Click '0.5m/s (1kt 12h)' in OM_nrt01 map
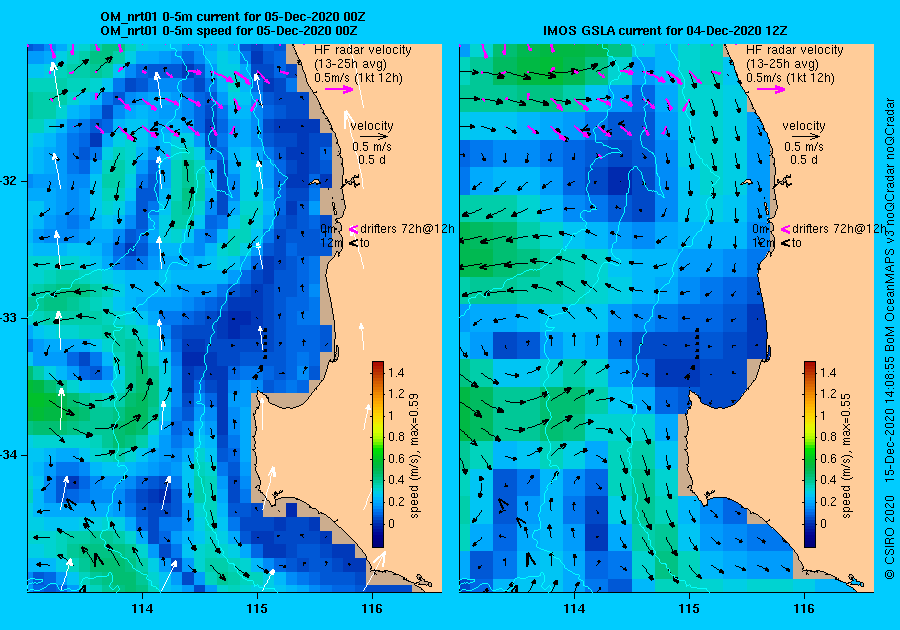 358,78
